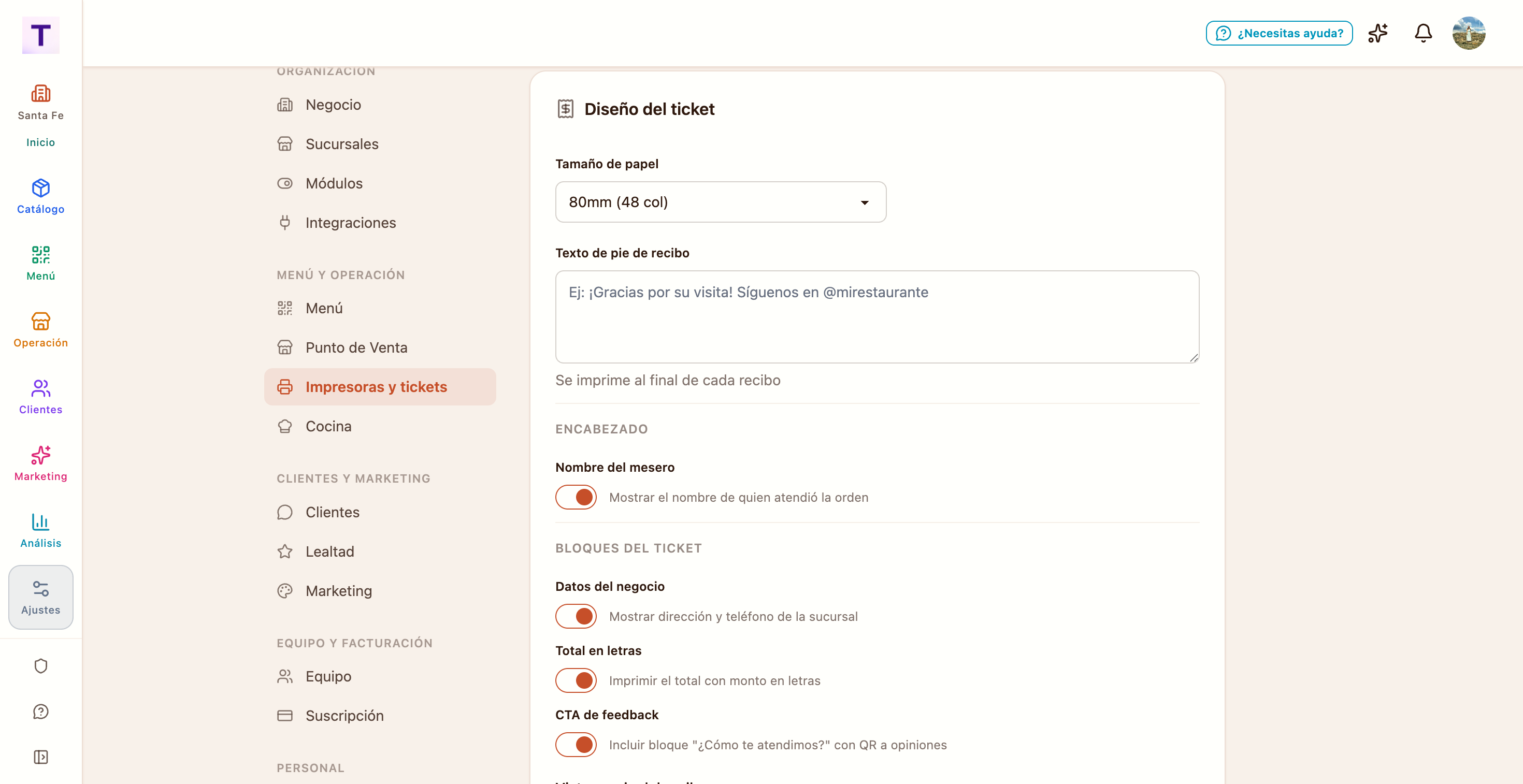Click the Integraciones plug icon
The height and width of the screenshot is (784, 1523).
coord(285,223)
